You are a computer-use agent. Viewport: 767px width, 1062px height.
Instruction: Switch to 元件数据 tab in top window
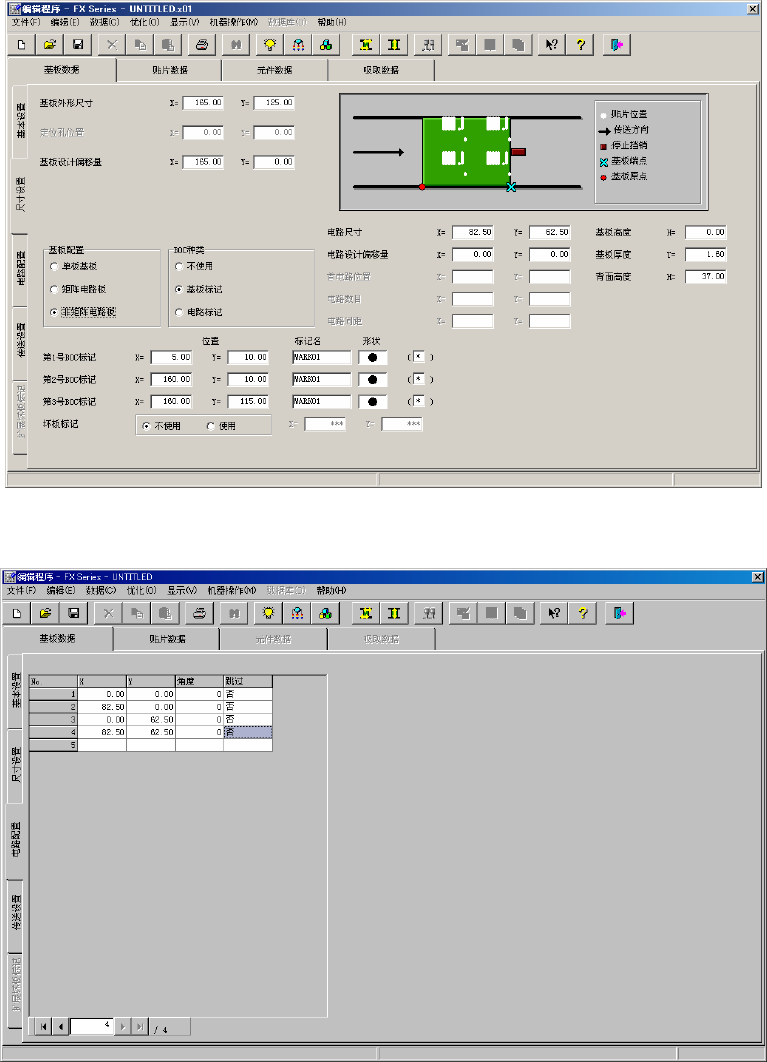pos(274,70)
